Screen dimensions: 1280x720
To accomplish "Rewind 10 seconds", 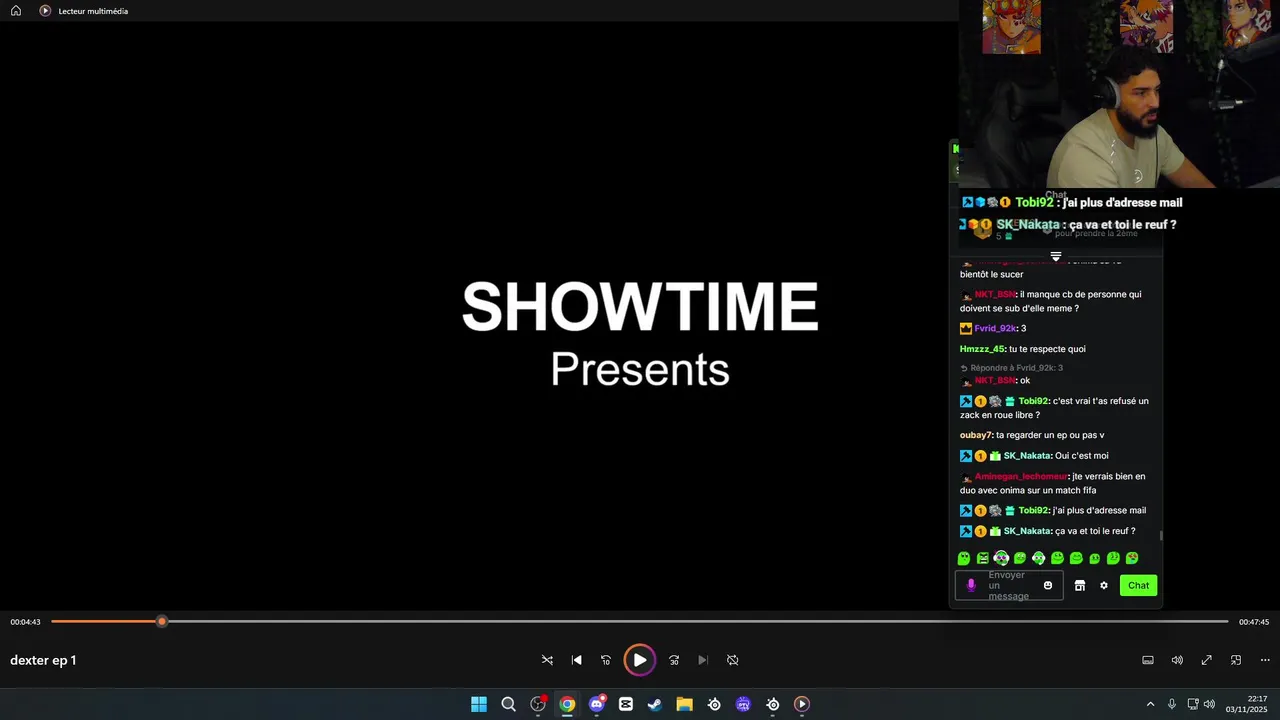I will tap(606, 660).
